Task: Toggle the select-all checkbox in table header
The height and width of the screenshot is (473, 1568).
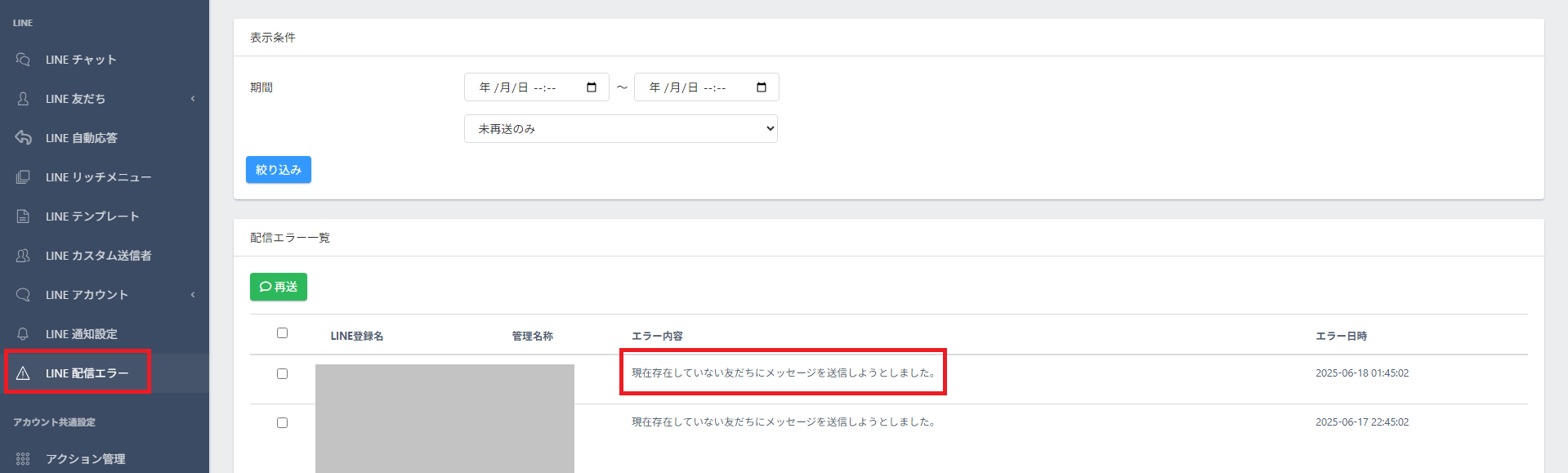Action: 282,333
